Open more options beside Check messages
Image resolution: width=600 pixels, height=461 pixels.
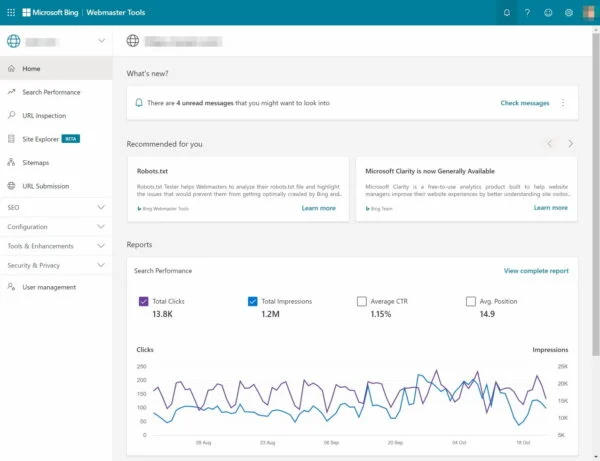click(563, 103)
